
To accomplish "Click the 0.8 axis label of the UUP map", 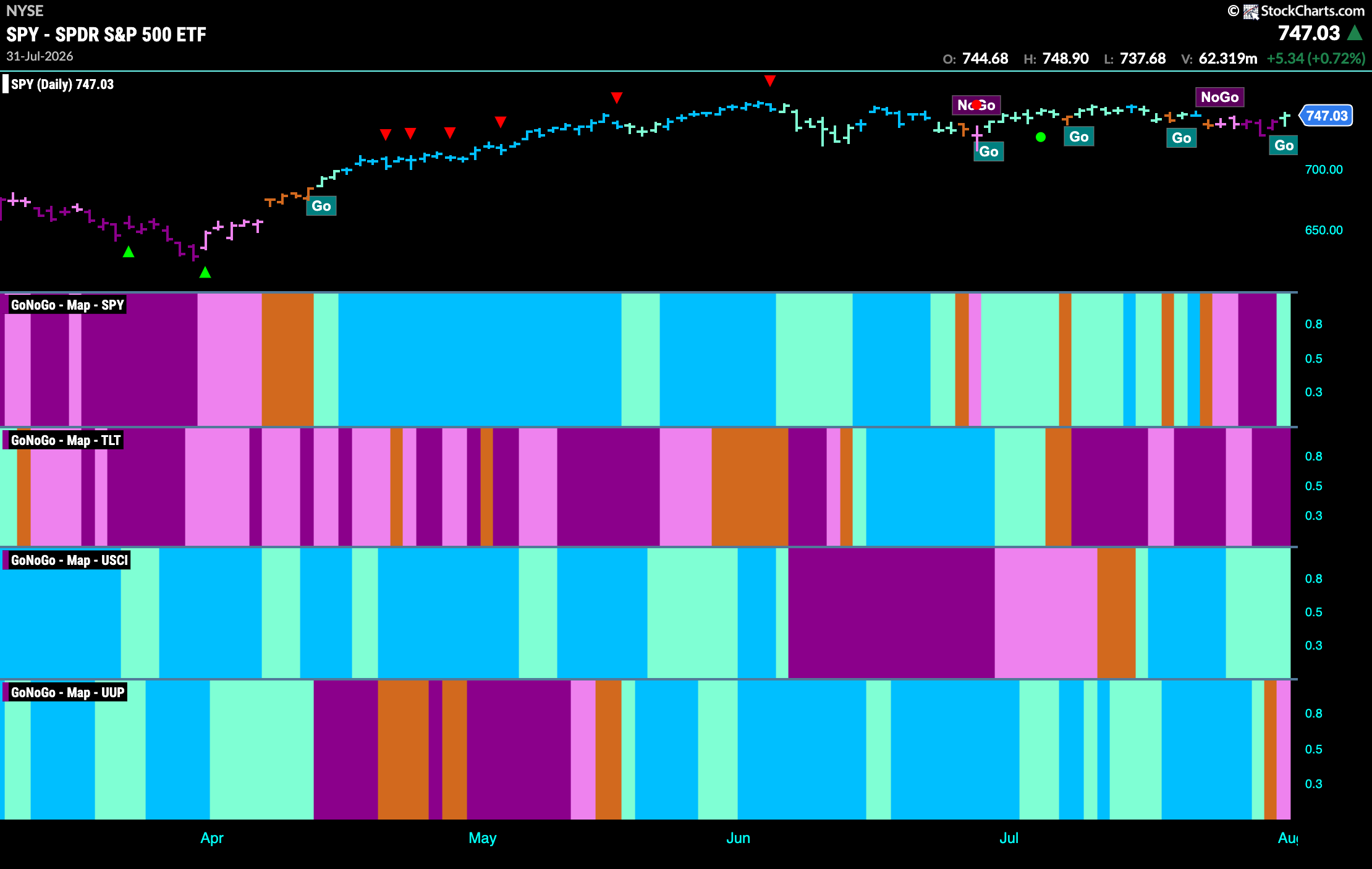I will click(1313, 713).
